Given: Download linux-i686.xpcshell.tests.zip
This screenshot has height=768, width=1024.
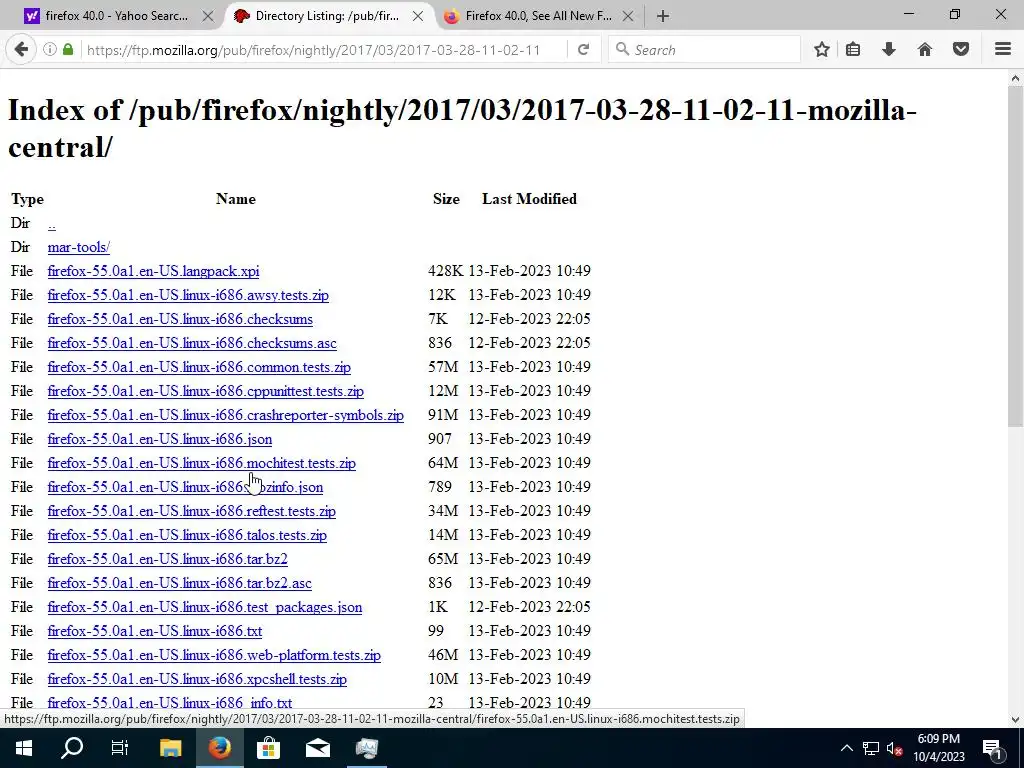Looking at the screenshot, I should point(197,679).
